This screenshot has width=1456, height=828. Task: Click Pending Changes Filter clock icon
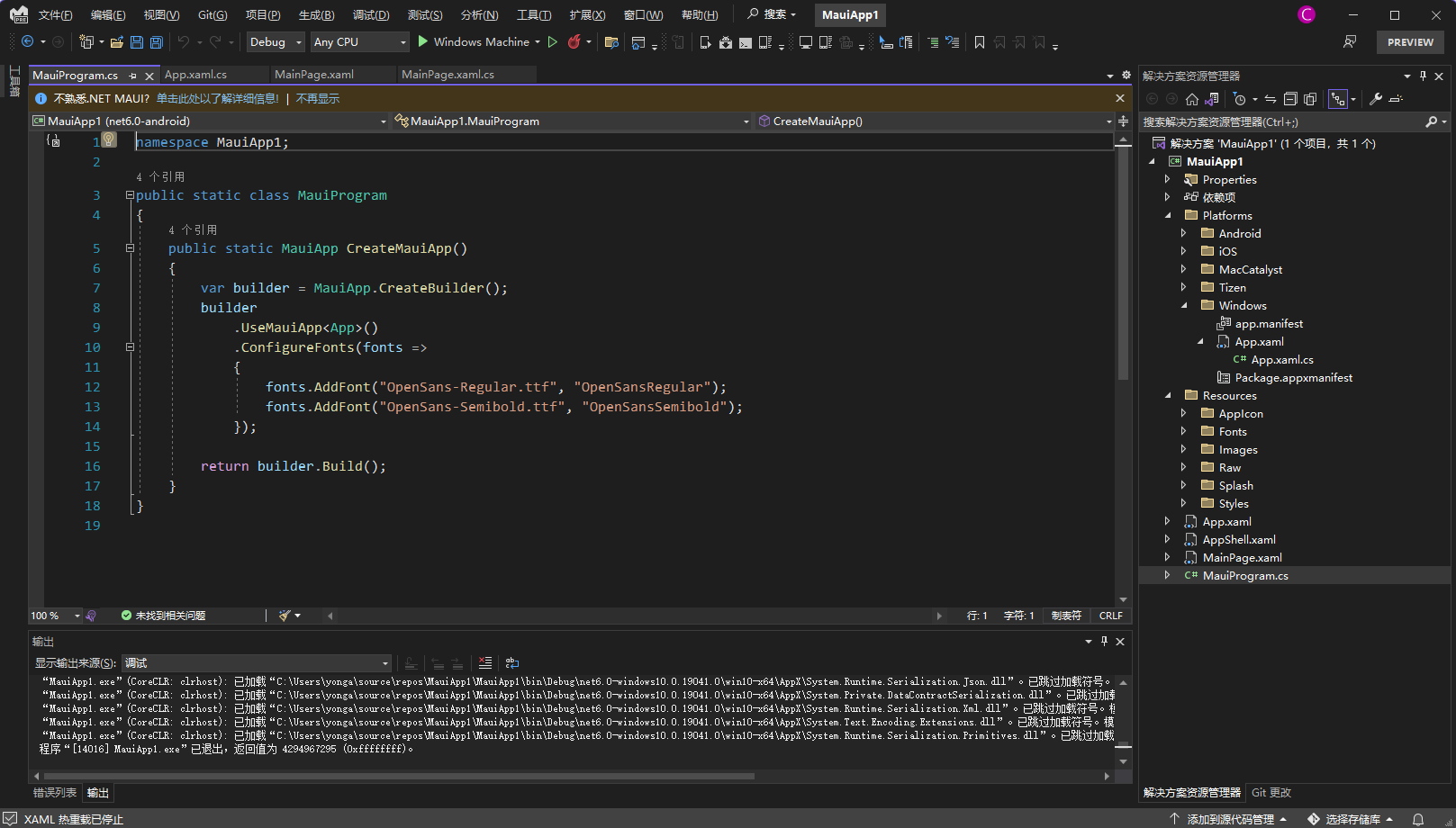tap(1240, 99)
